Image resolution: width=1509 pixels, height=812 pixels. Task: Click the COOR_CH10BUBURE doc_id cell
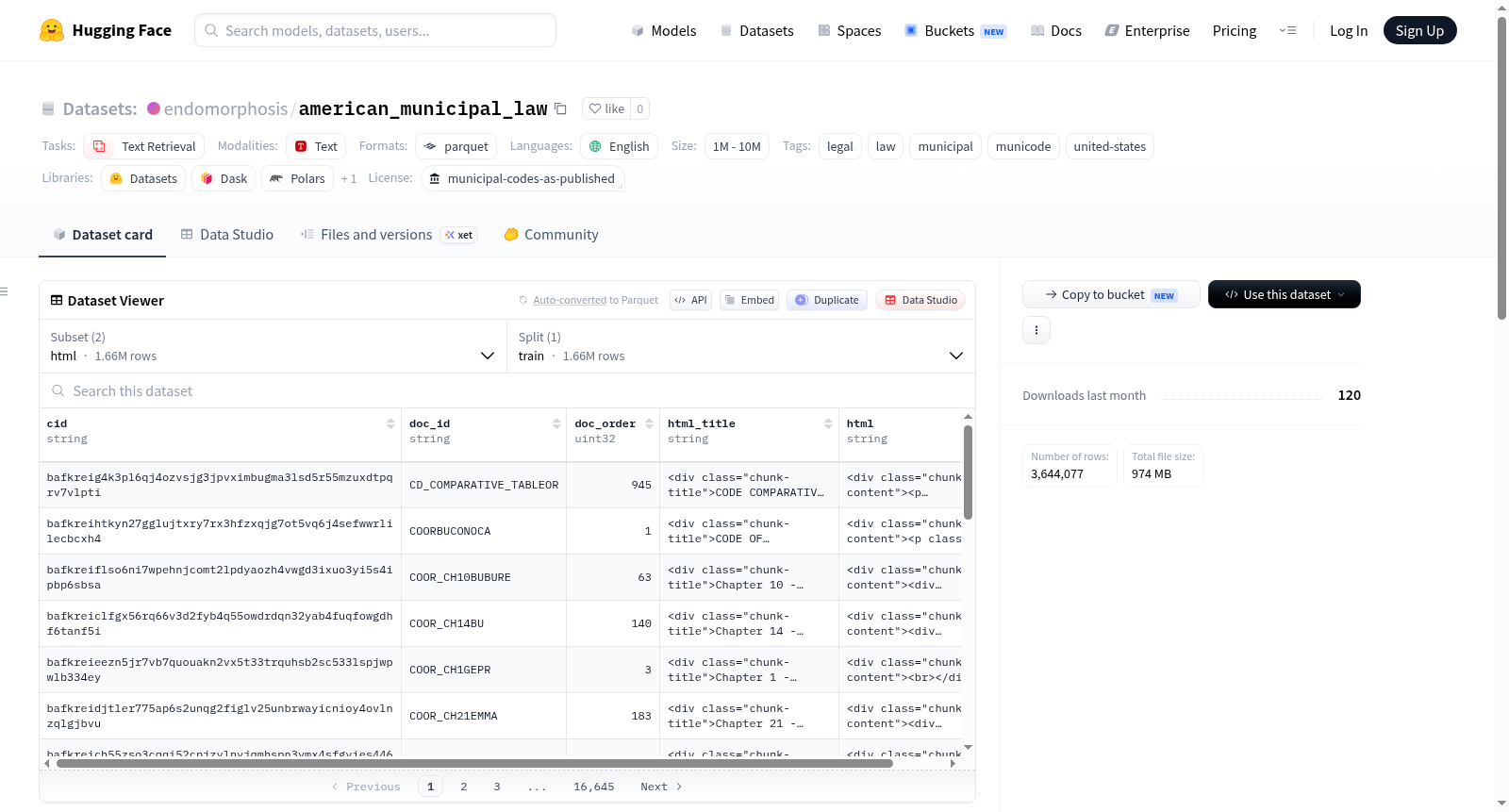click(x=484, y=577)
